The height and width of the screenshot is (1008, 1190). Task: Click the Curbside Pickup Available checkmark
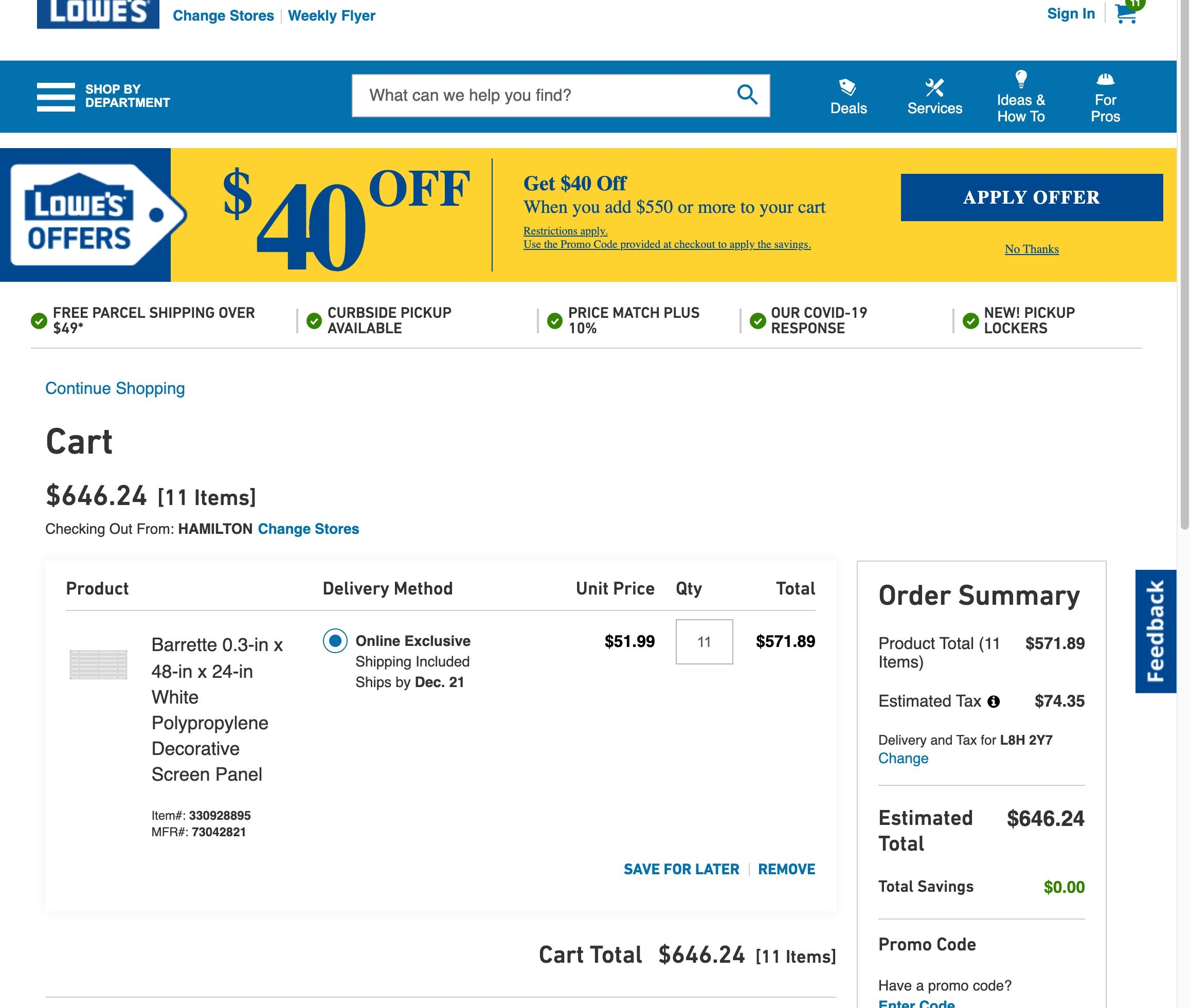[x=314, y=320]
